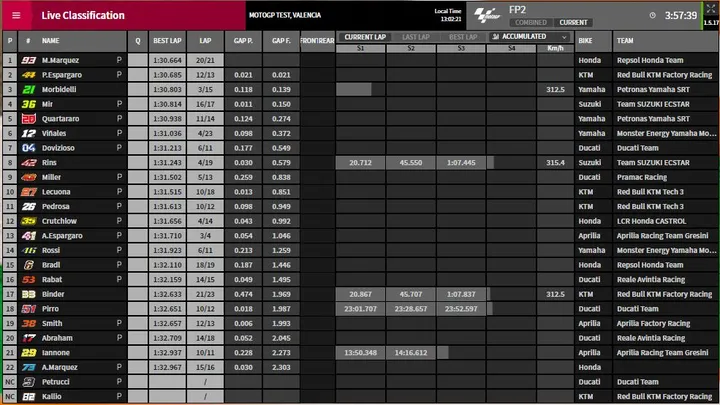
Task: Click the FRONT/REAR column header
Action: coord(317,41)
